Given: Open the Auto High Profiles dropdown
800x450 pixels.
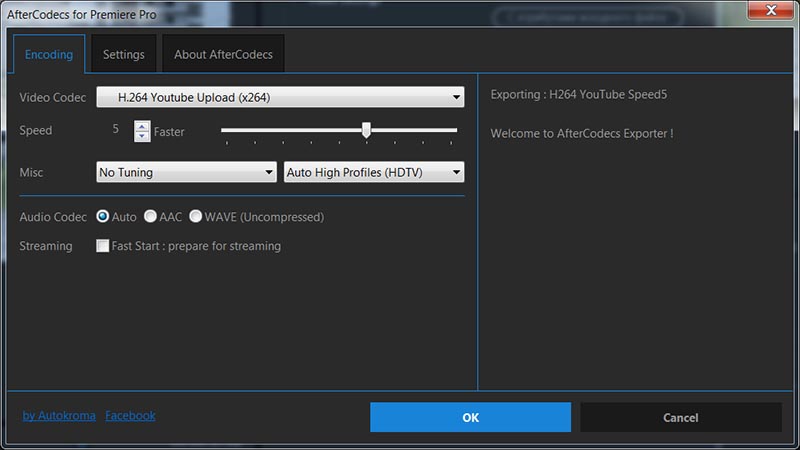Looking at the screenshot, I should [373, 172].
